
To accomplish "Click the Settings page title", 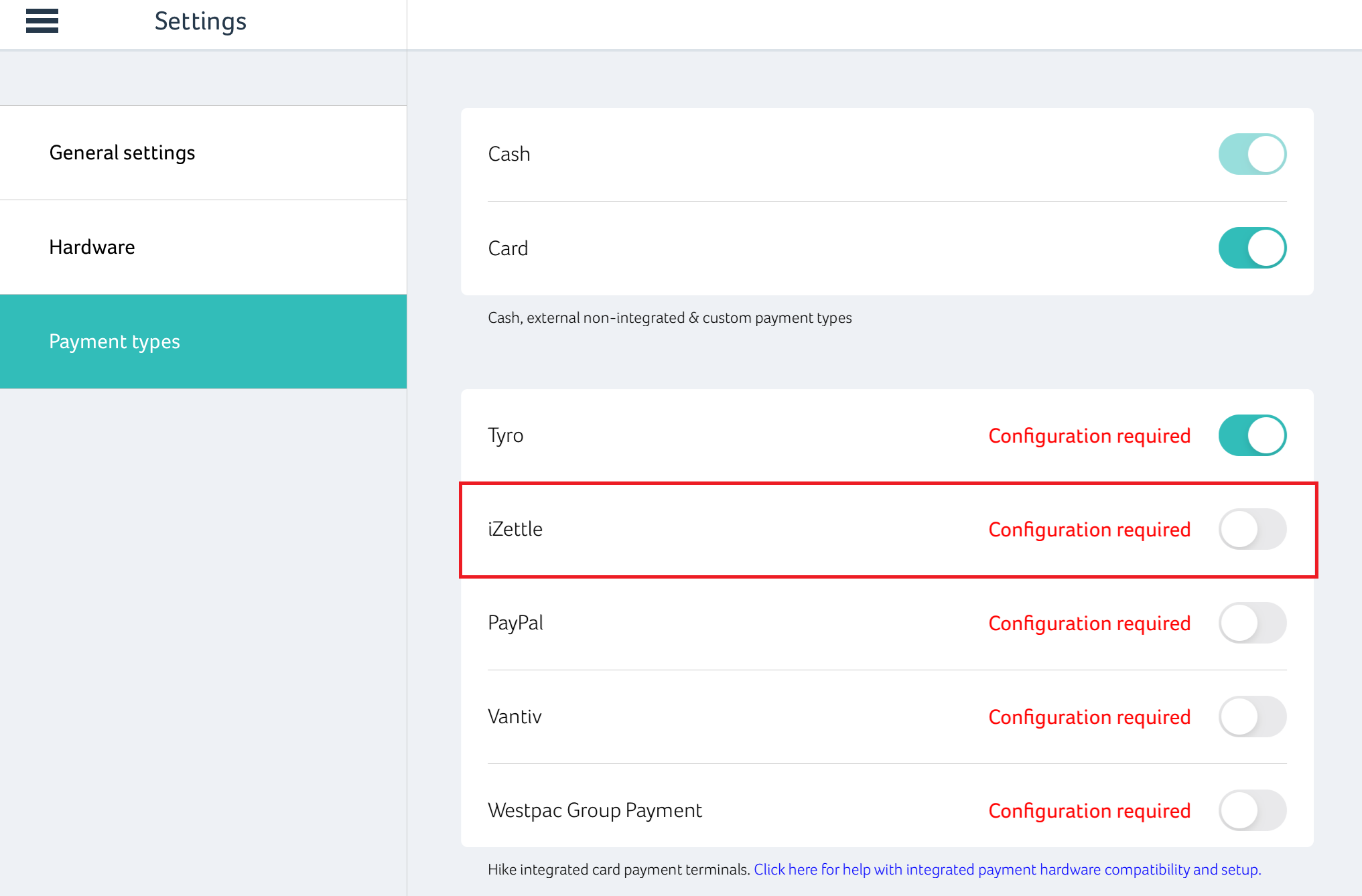I will click(200, 21).
